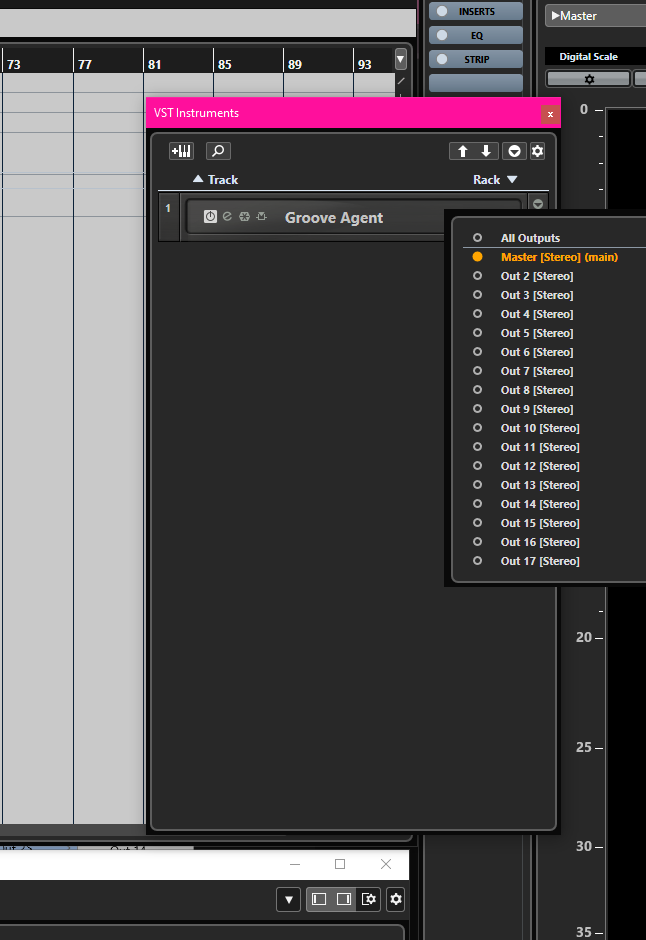Open the VST Quick Controls round arrow menu

click(x=514, y=151)
